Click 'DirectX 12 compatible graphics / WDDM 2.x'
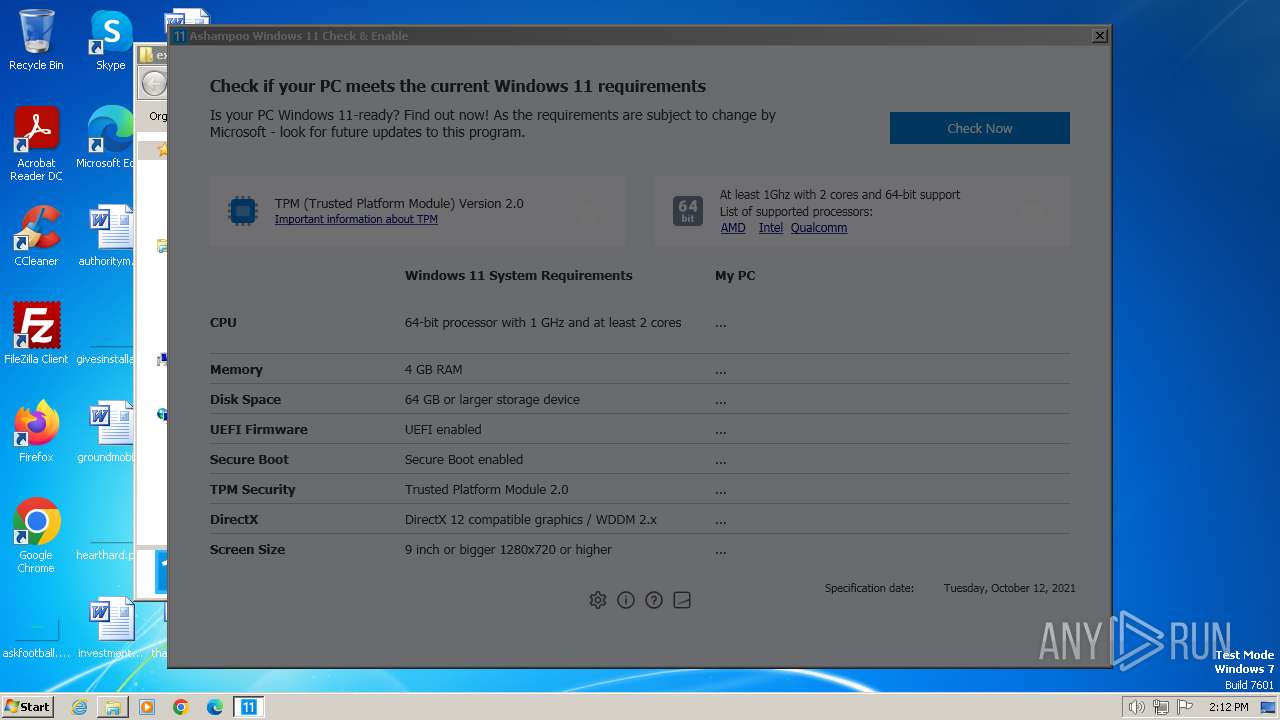The height and width of the screenshot is (720, 1280). point(531,519)
